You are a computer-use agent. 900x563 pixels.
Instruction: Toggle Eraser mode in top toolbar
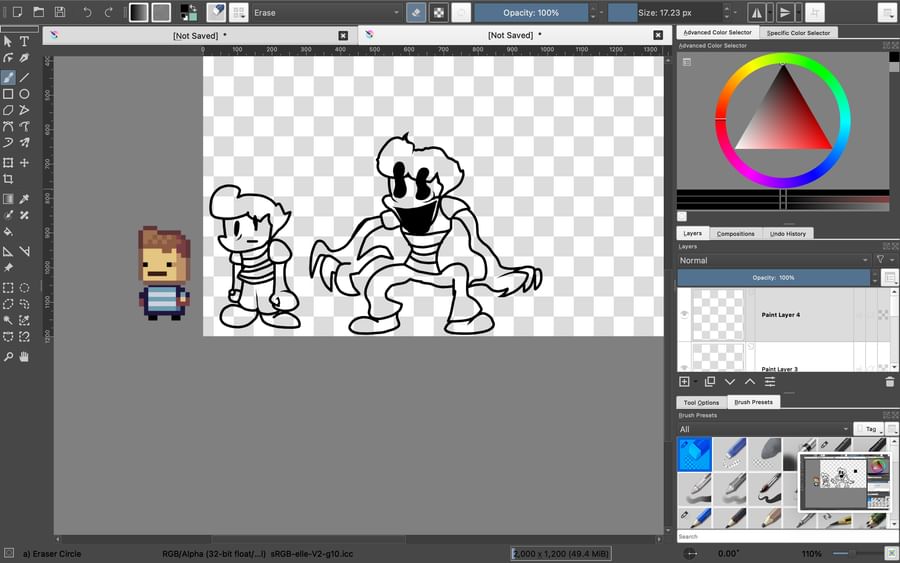click(416, 12)
